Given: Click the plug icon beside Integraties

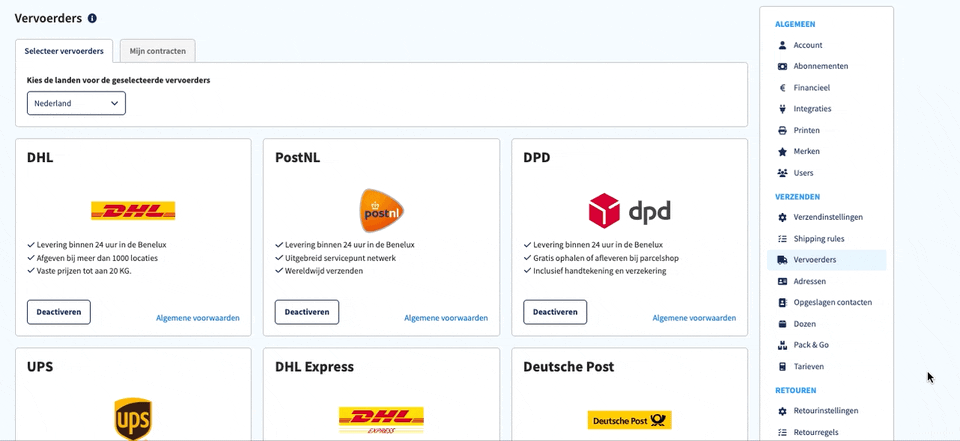Looking at the screenshot, I should click(782, 109).
